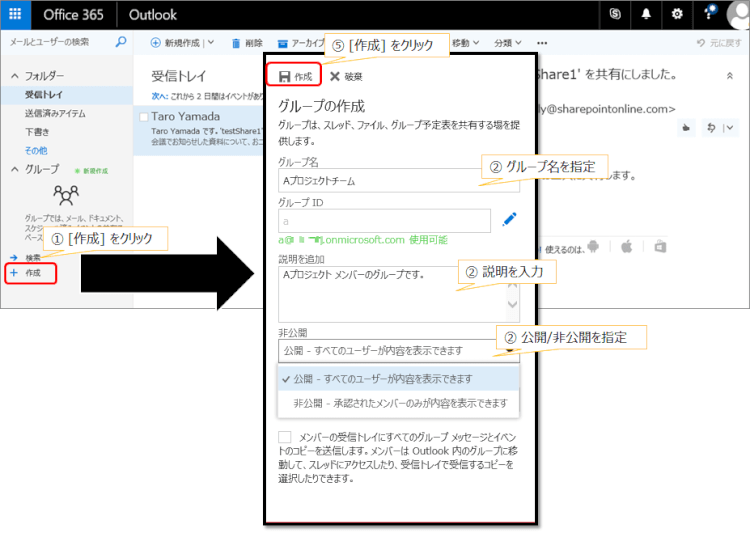Collapse the message header double chevron
Screen dimensions: 750x533
[x=730, y=76]
